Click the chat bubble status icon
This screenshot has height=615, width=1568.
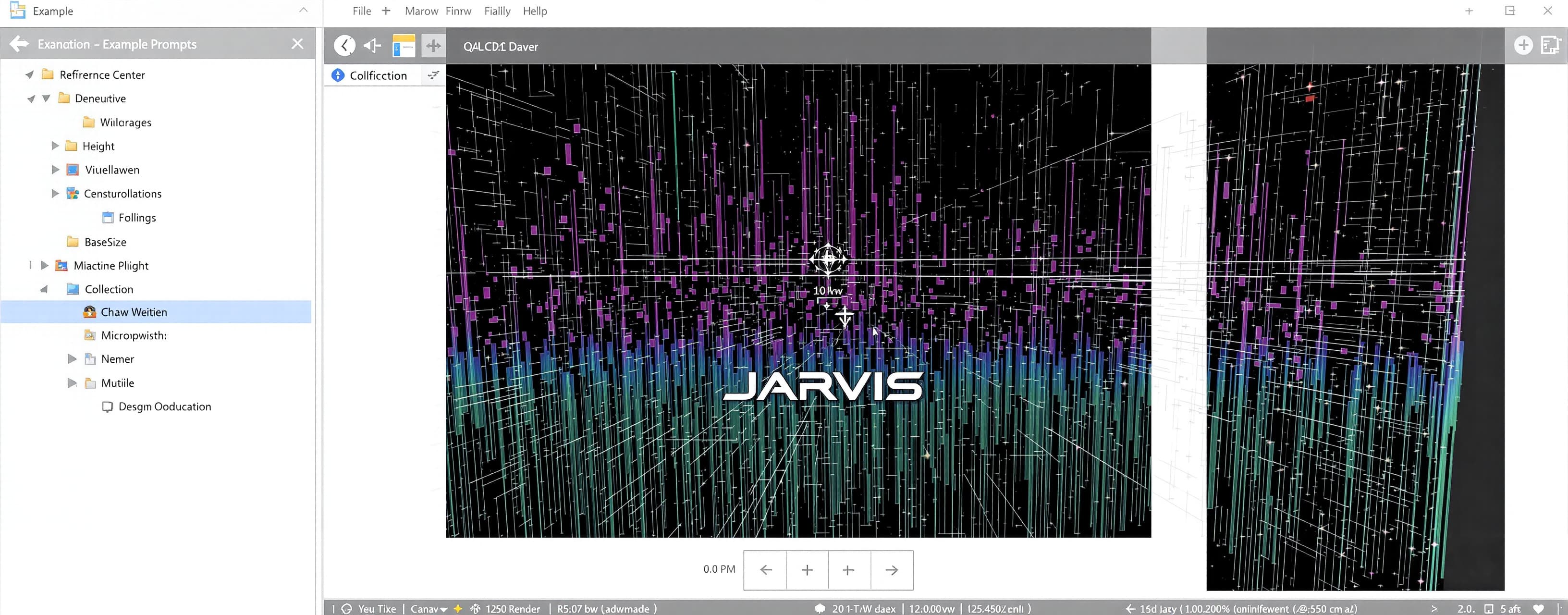(x=820, y=608)
